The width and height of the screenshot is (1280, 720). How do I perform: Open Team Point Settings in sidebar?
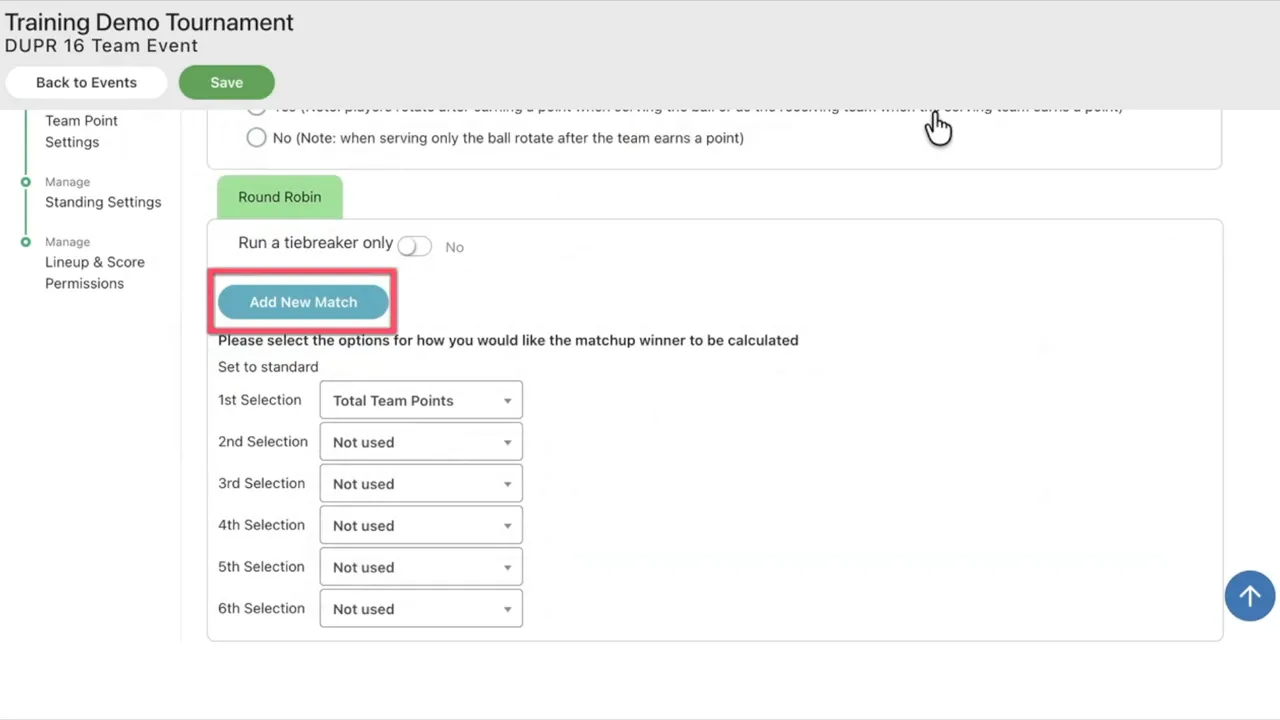pyautogui.click(x=81, y=131)
